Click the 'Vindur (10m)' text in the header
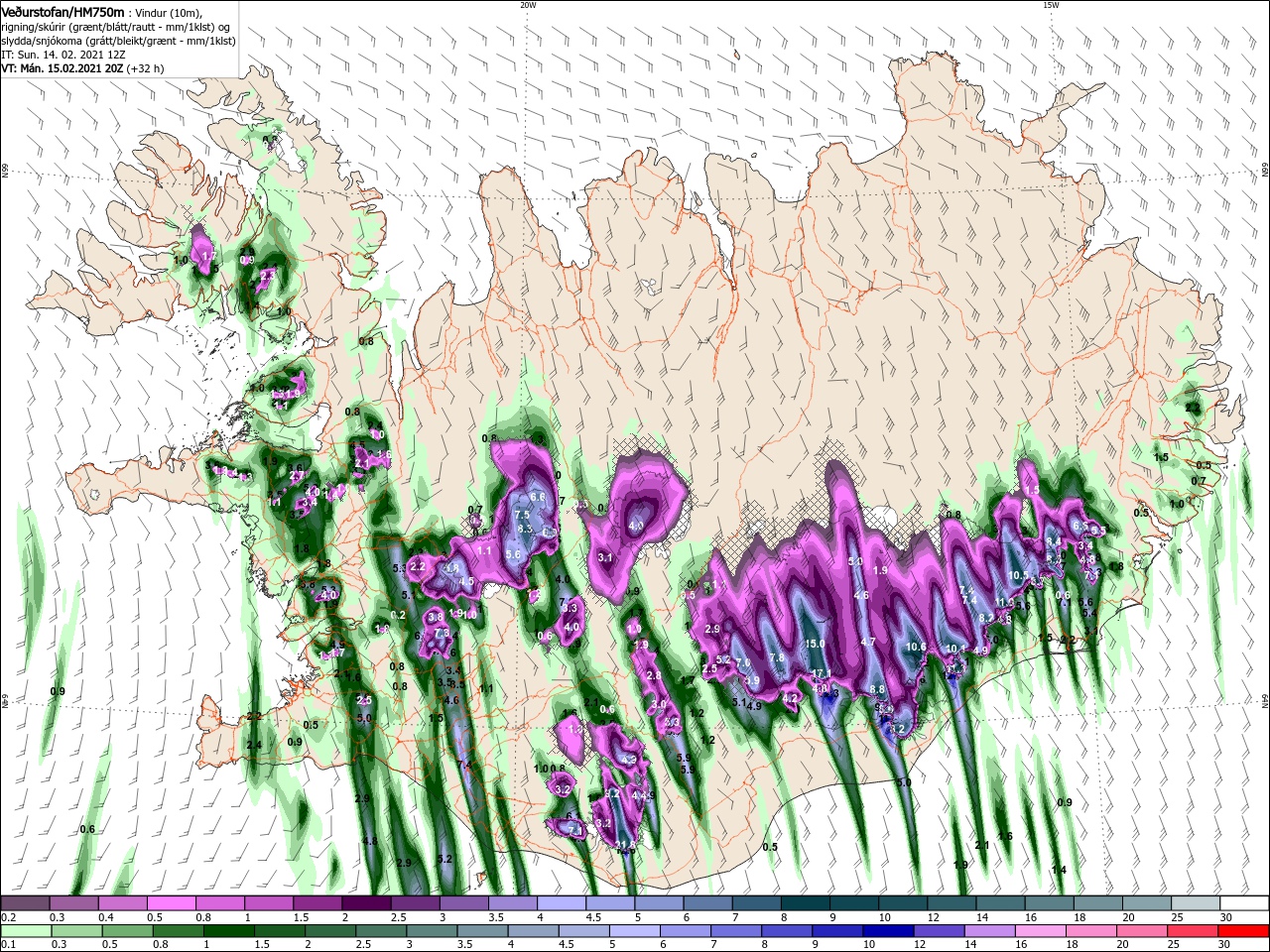This screenshot has height=952, width=1270. [168, 12]
